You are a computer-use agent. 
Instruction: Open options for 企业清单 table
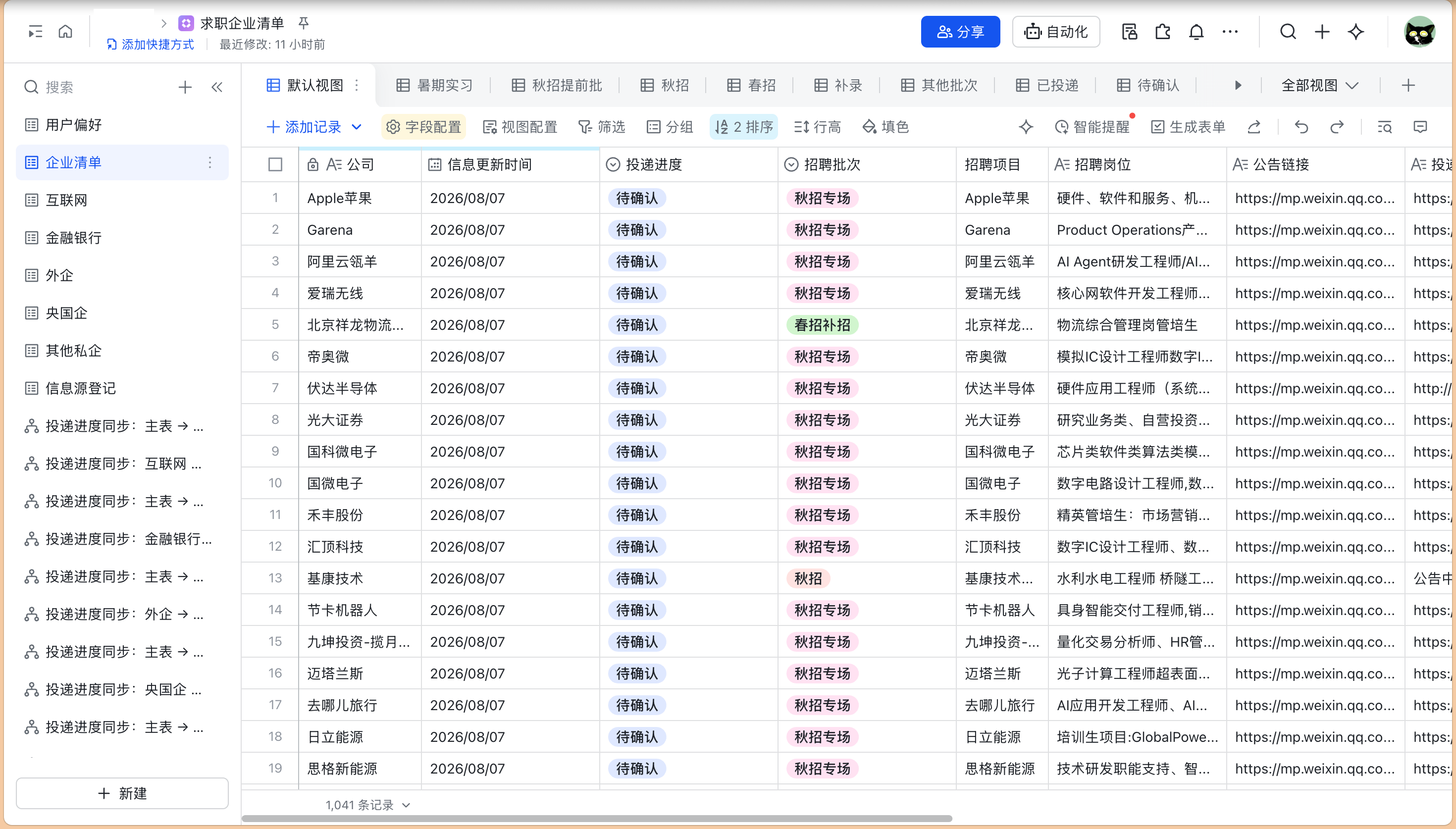coord(210,163)
